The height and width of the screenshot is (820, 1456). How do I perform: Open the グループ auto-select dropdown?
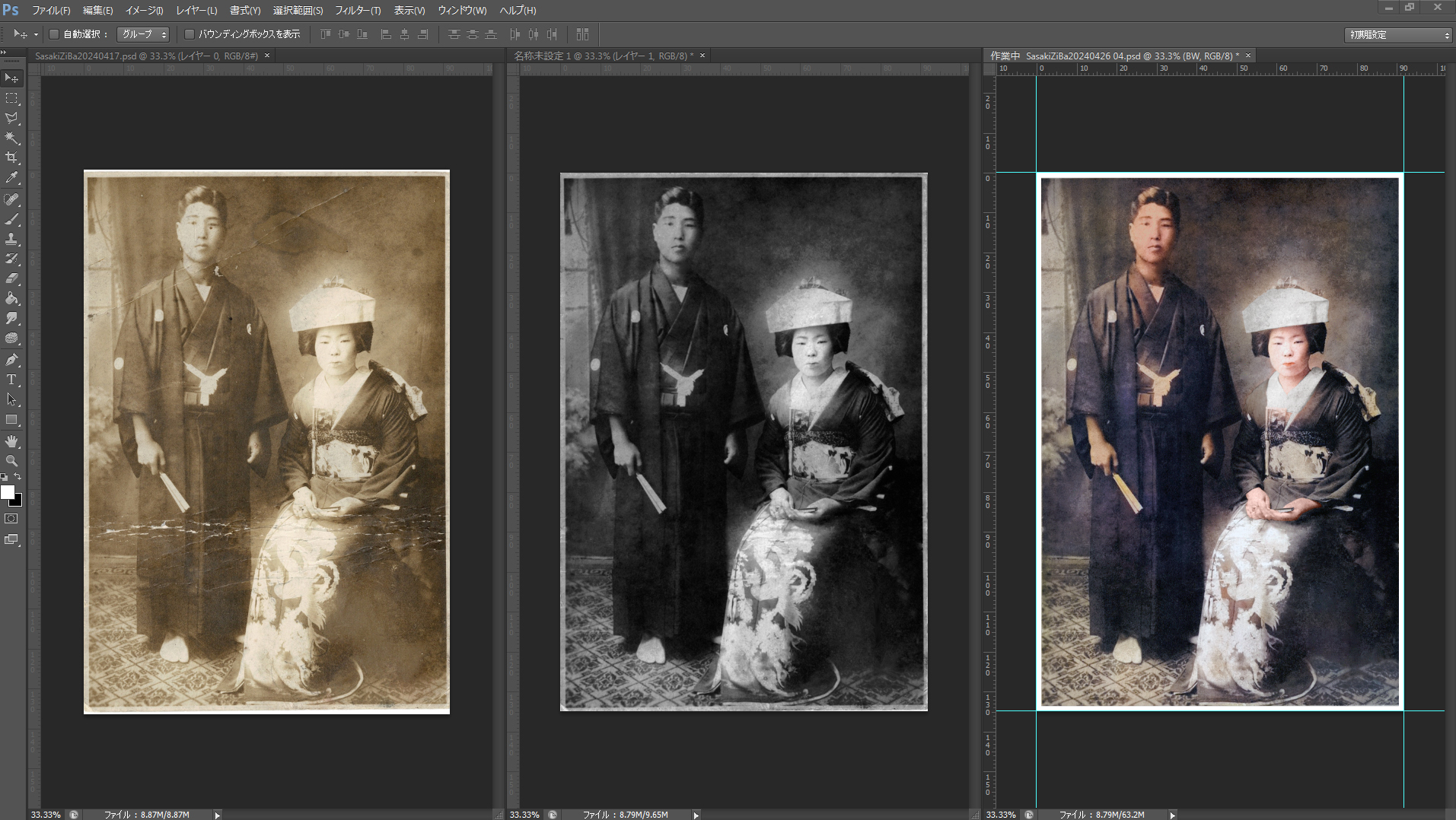(x=143, y=34)
